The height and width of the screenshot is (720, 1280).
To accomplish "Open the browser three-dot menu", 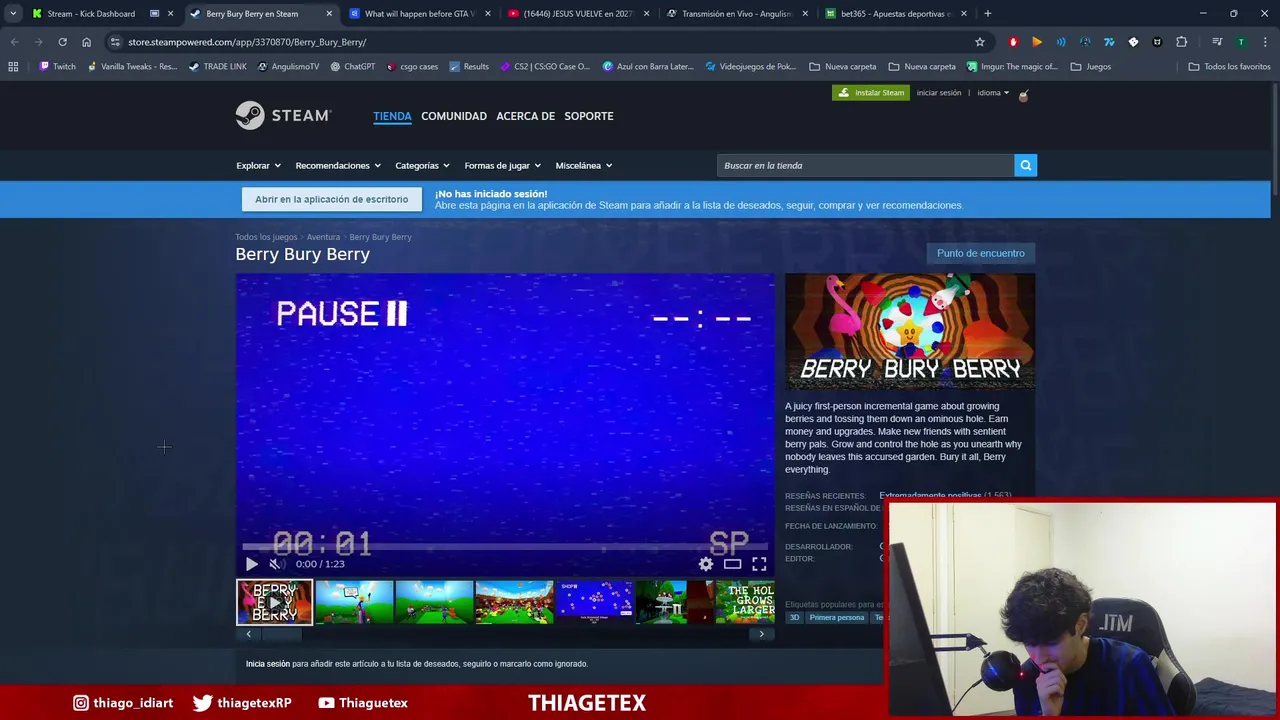I will [x=1265, y=42].
